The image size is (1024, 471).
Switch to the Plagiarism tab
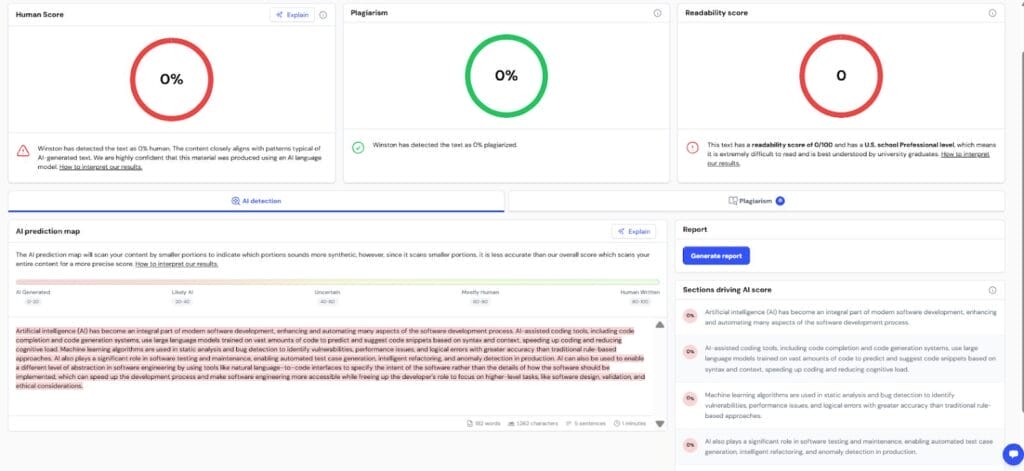tap(756, 201)
